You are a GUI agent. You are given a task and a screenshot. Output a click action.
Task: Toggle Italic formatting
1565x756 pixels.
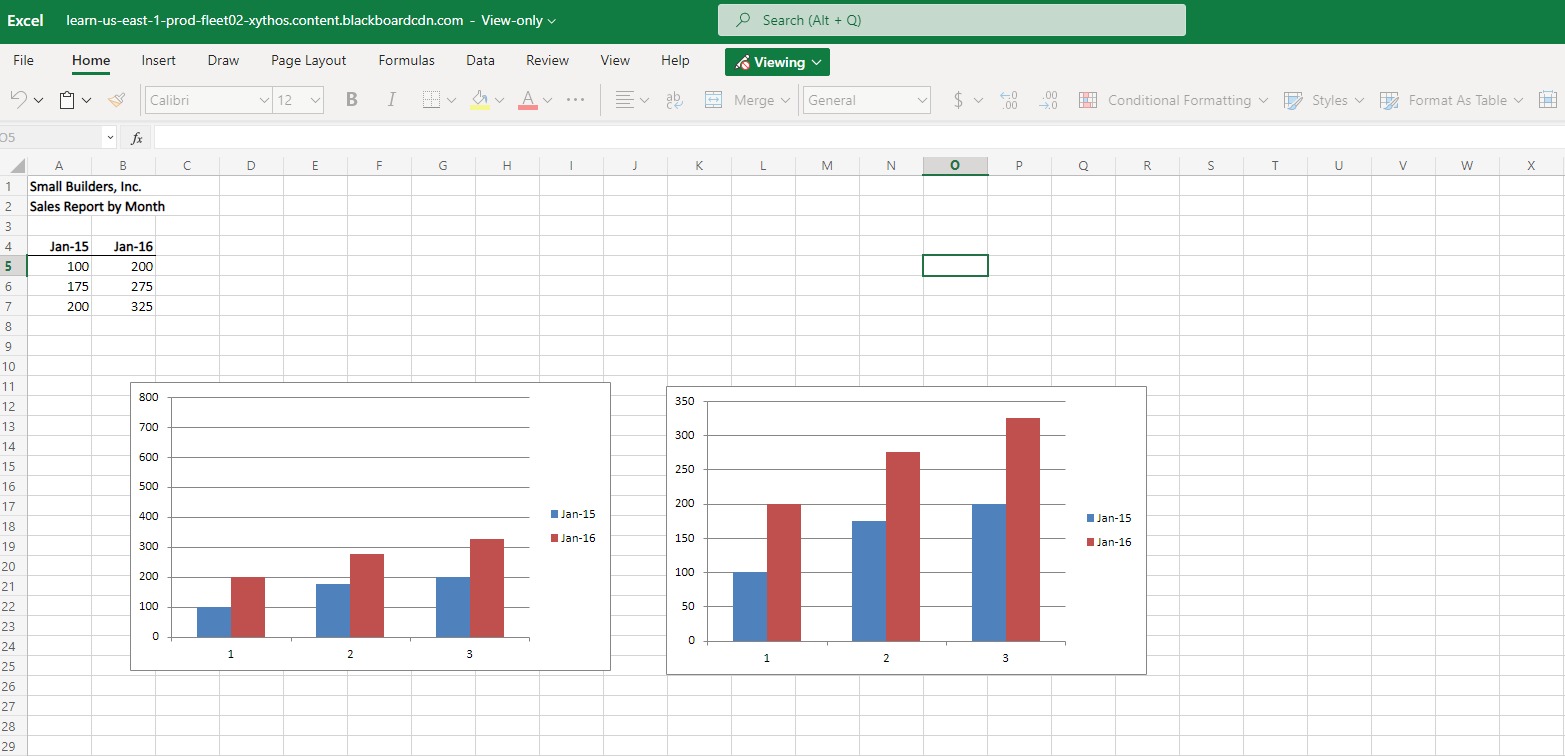[391, 100]
